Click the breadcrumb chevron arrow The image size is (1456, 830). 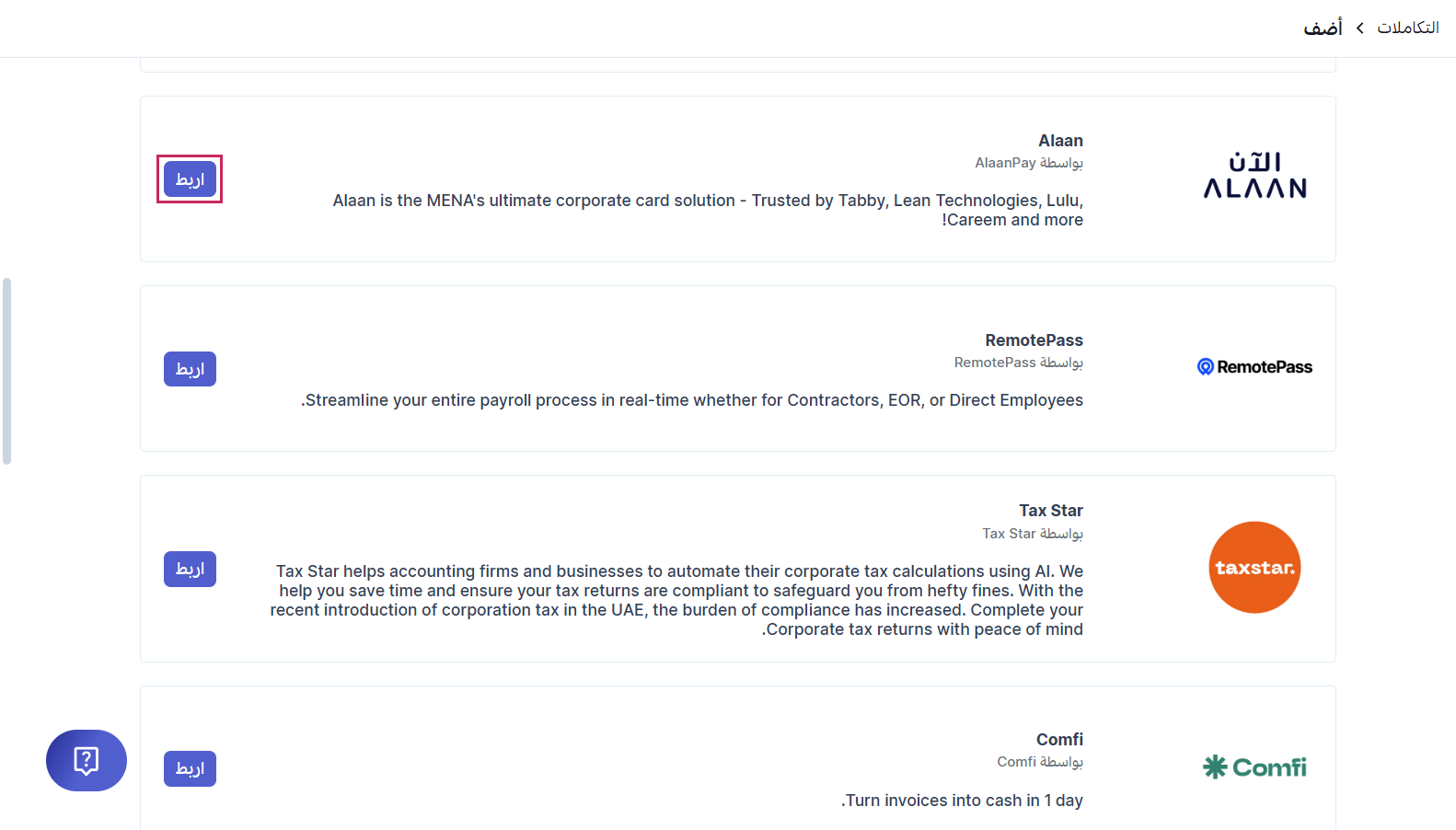pos(1359,29)
